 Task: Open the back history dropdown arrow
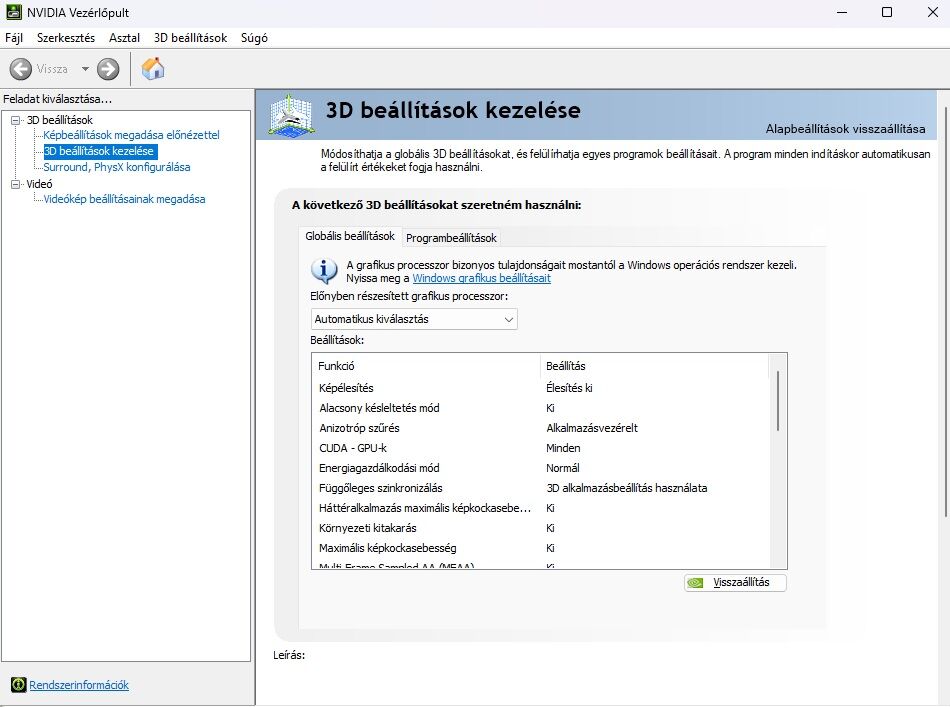pyautogui.click(x=85, y=69)
